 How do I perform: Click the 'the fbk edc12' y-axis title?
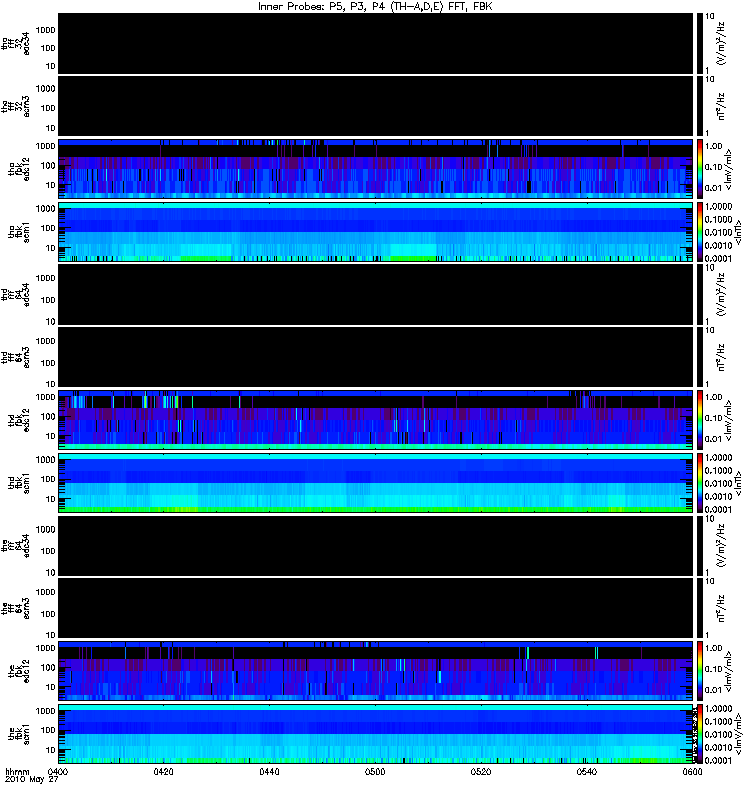pyautogui.click(x=20, y=671)
